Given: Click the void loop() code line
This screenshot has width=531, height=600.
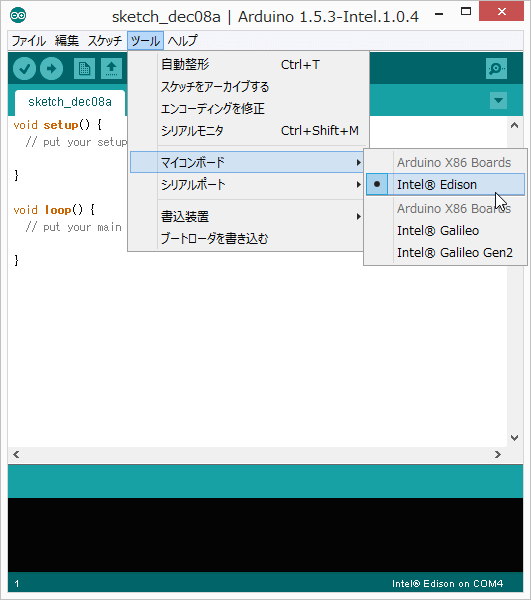Looking at the screenshot, I should (54, 210).
